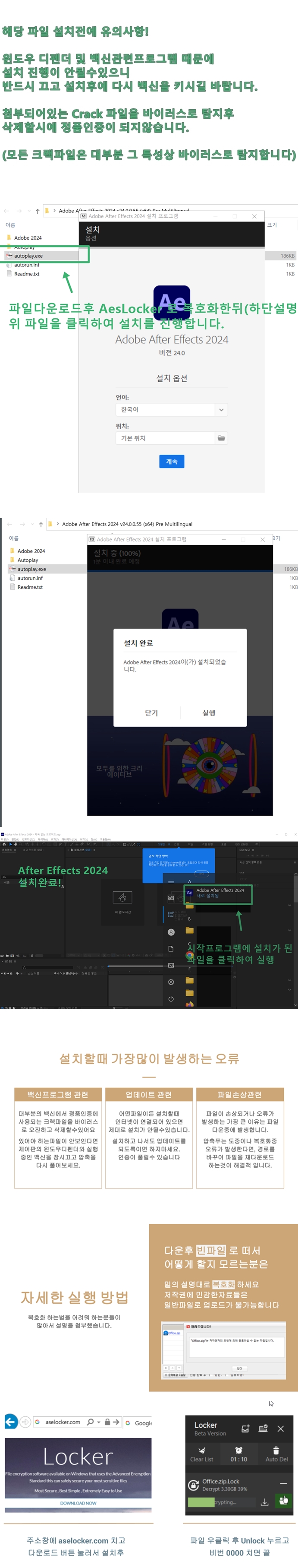Click the search magnifier in address bar
The height and width of the screenshot is (1568, 298).
91,1422
